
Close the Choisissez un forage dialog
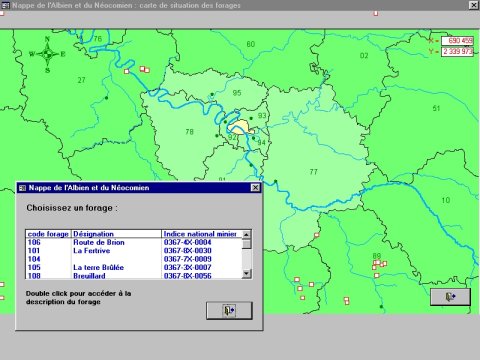pyautogui.click(x=255, y=188)
